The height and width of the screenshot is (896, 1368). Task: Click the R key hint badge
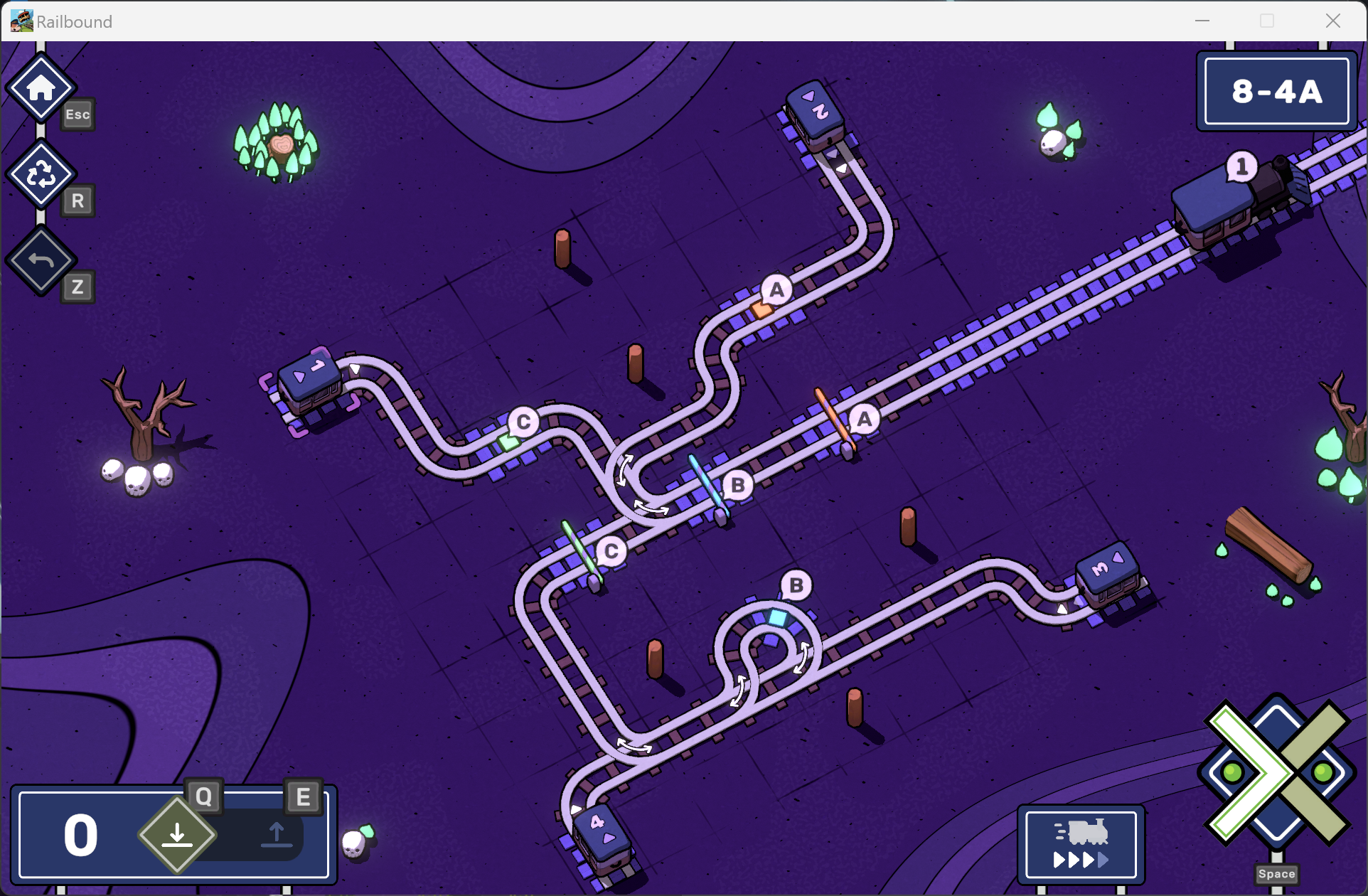point(78,201)
